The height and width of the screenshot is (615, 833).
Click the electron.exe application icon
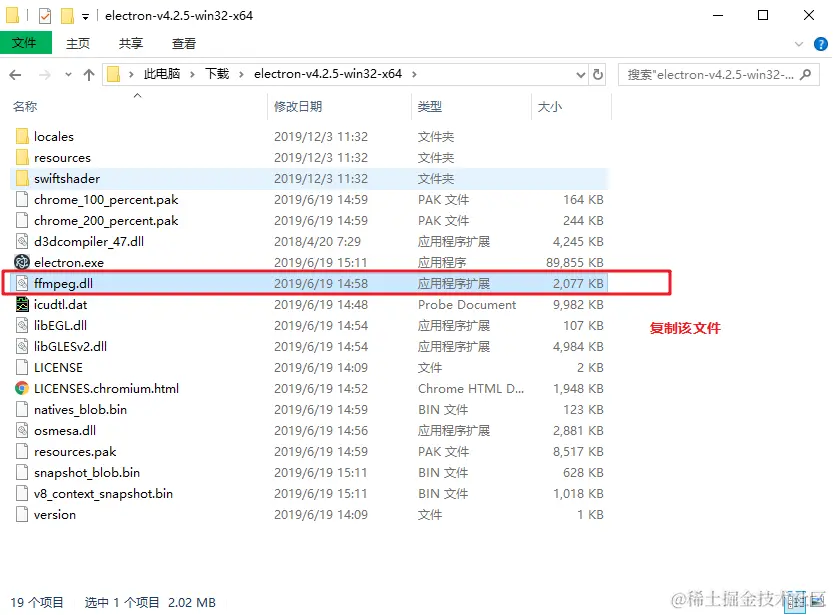pos(22,262)
